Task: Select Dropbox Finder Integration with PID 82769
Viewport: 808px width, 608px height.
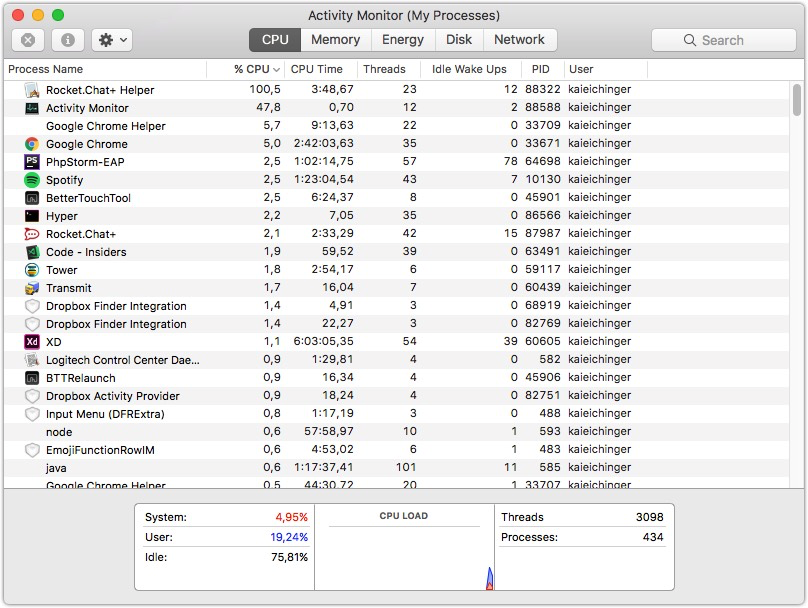Action: [396, 324]
